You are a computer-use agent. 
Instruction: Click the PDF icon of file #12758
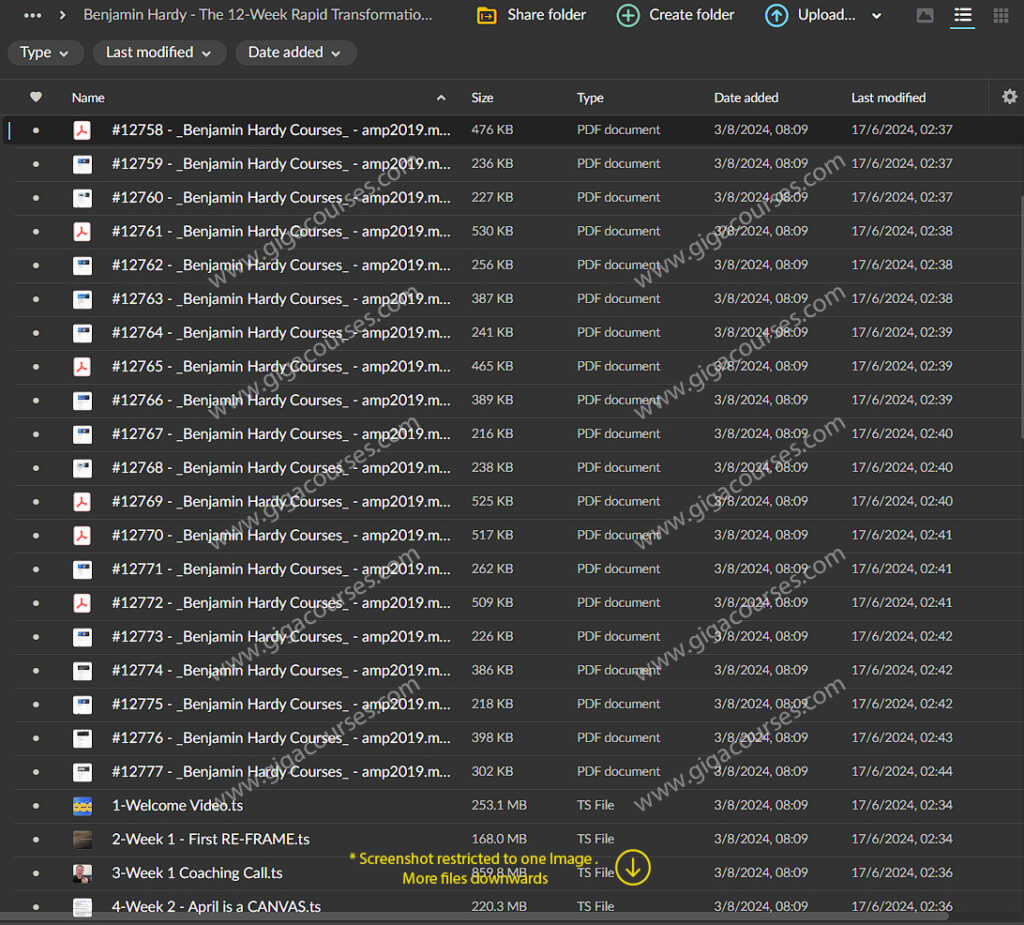[x=82, y=130]
